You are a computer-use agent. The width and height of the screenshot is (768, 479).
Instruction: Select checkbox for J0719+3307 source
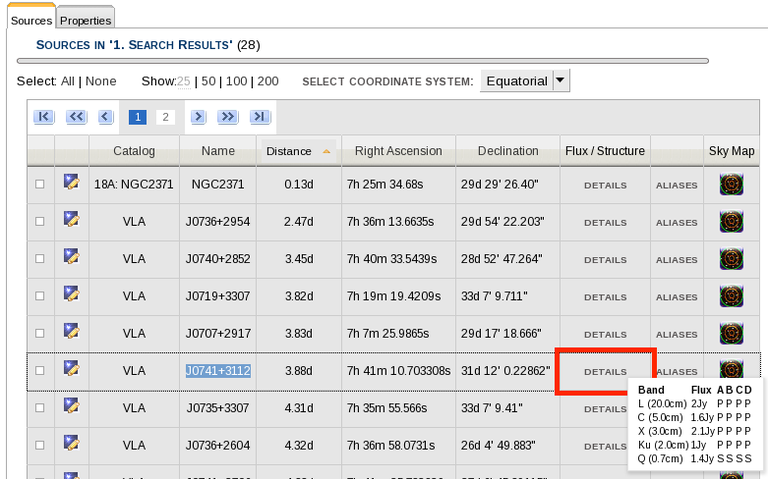pyautogui.click(x=40, y=296)
